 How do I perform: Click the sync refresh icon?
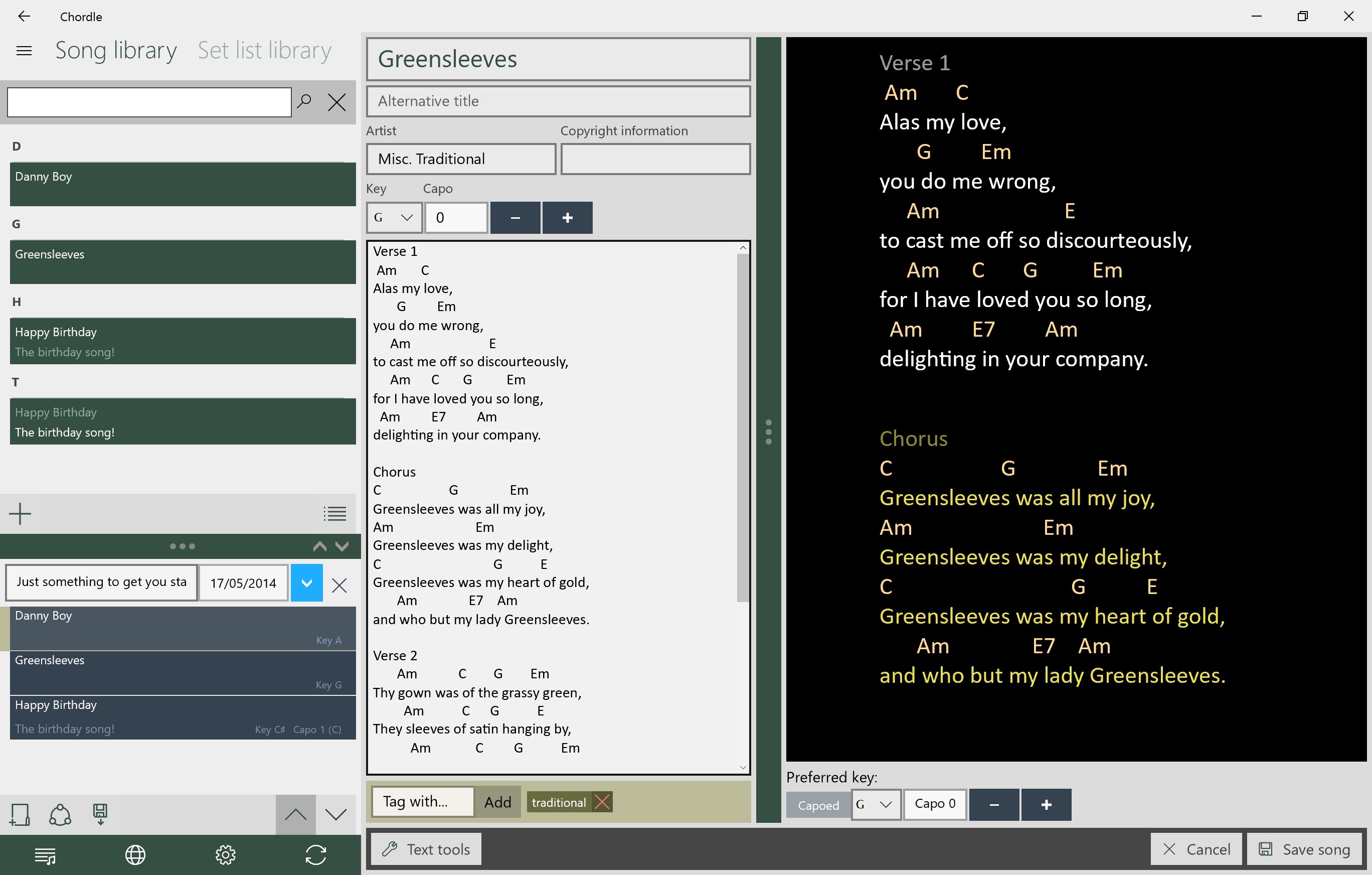(x=315, y=854)
